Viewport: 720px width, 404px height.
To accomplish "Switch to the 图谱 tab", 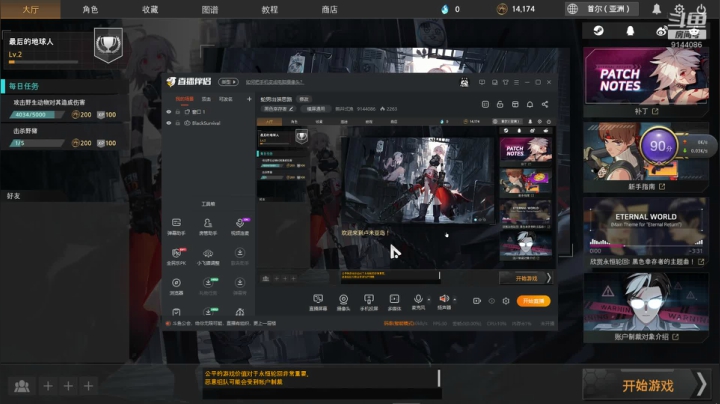I will [210, 9].
